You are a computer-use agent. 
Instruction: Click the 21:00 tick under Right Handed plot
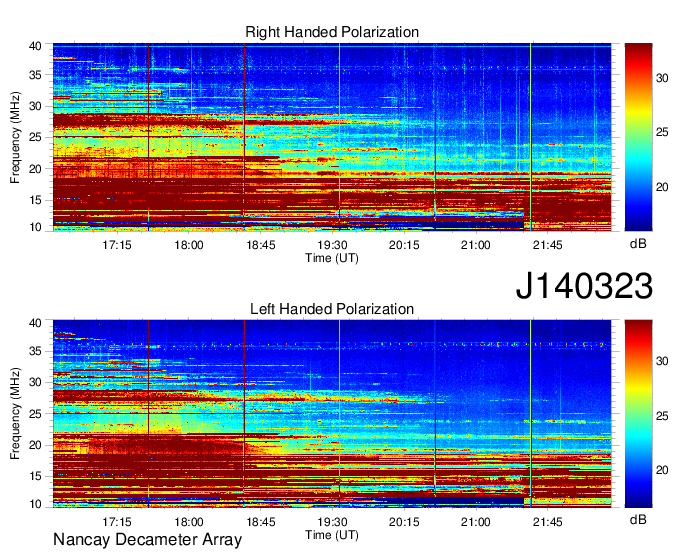475,245
